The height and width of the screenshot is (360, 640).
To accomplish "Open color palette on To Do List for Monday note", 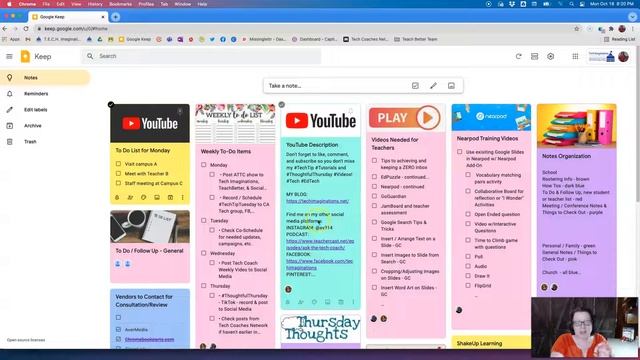I will point(143,198).
